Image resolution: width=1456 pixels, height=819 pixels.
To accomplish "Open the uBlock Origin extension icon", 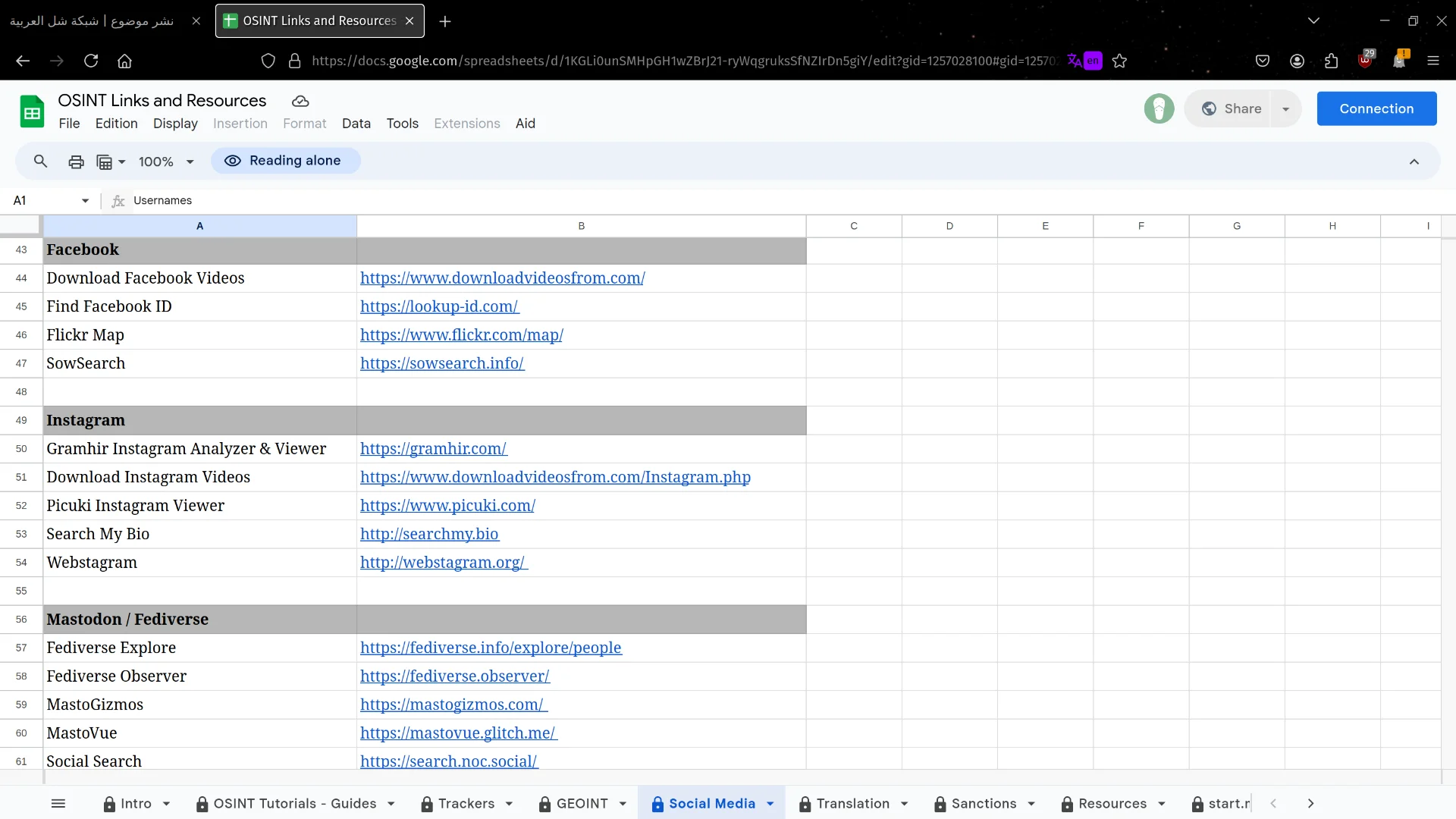I will click(1365, 60).
